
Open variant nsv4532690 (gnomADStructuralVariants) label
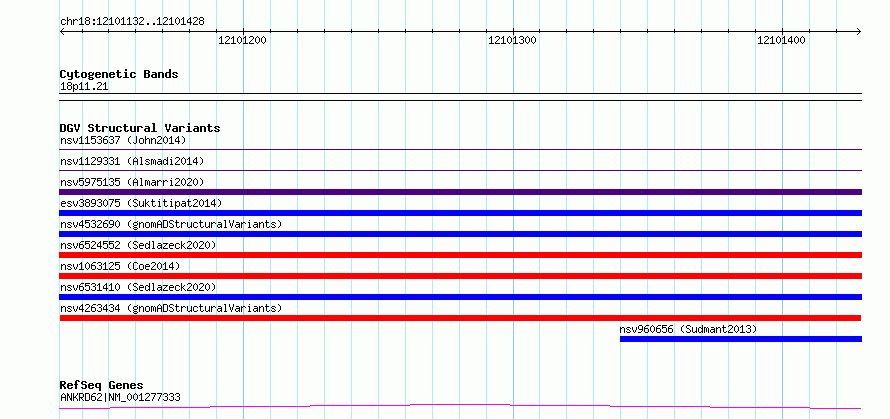pos(171,224)
